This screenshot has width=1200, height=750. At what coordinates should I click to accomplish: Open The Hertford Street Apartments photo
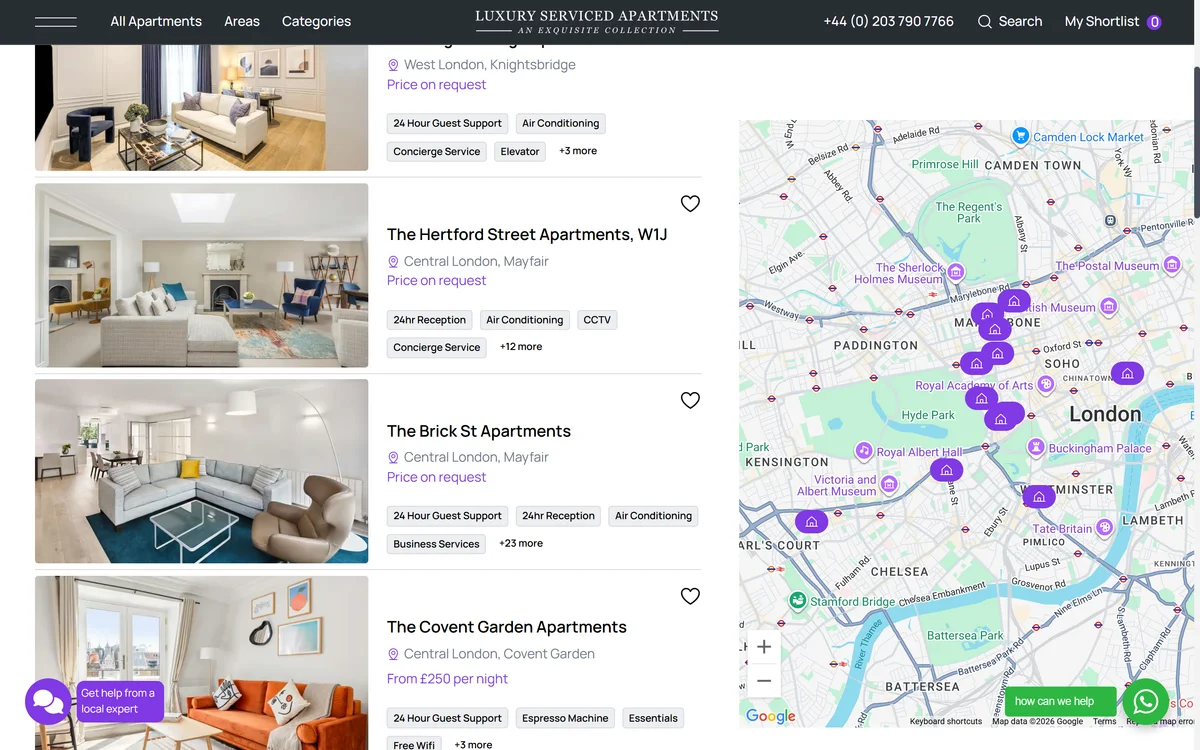(x=202, y=275)
